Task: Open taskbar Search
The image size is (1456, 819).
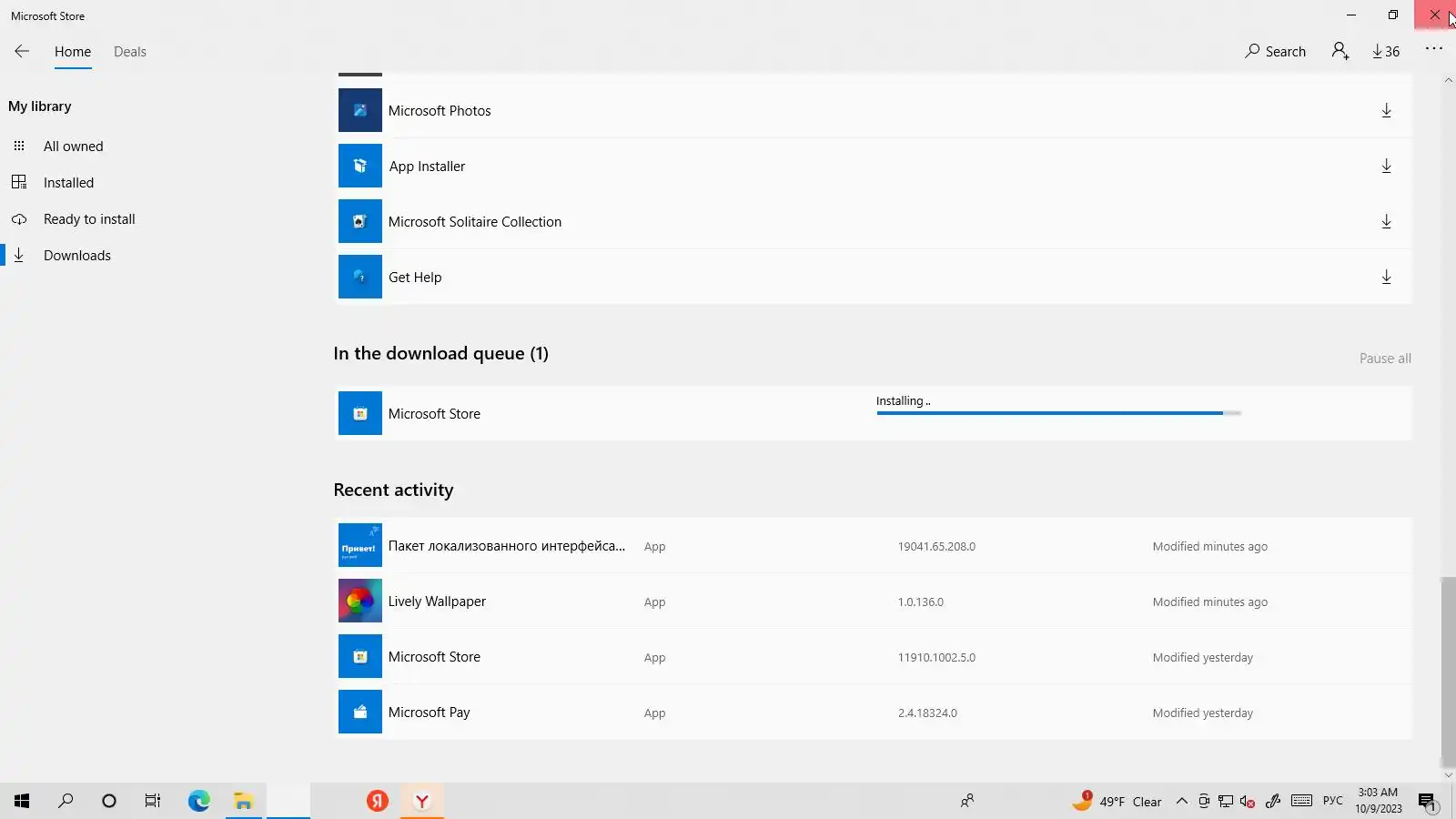Action: [66, 801]
